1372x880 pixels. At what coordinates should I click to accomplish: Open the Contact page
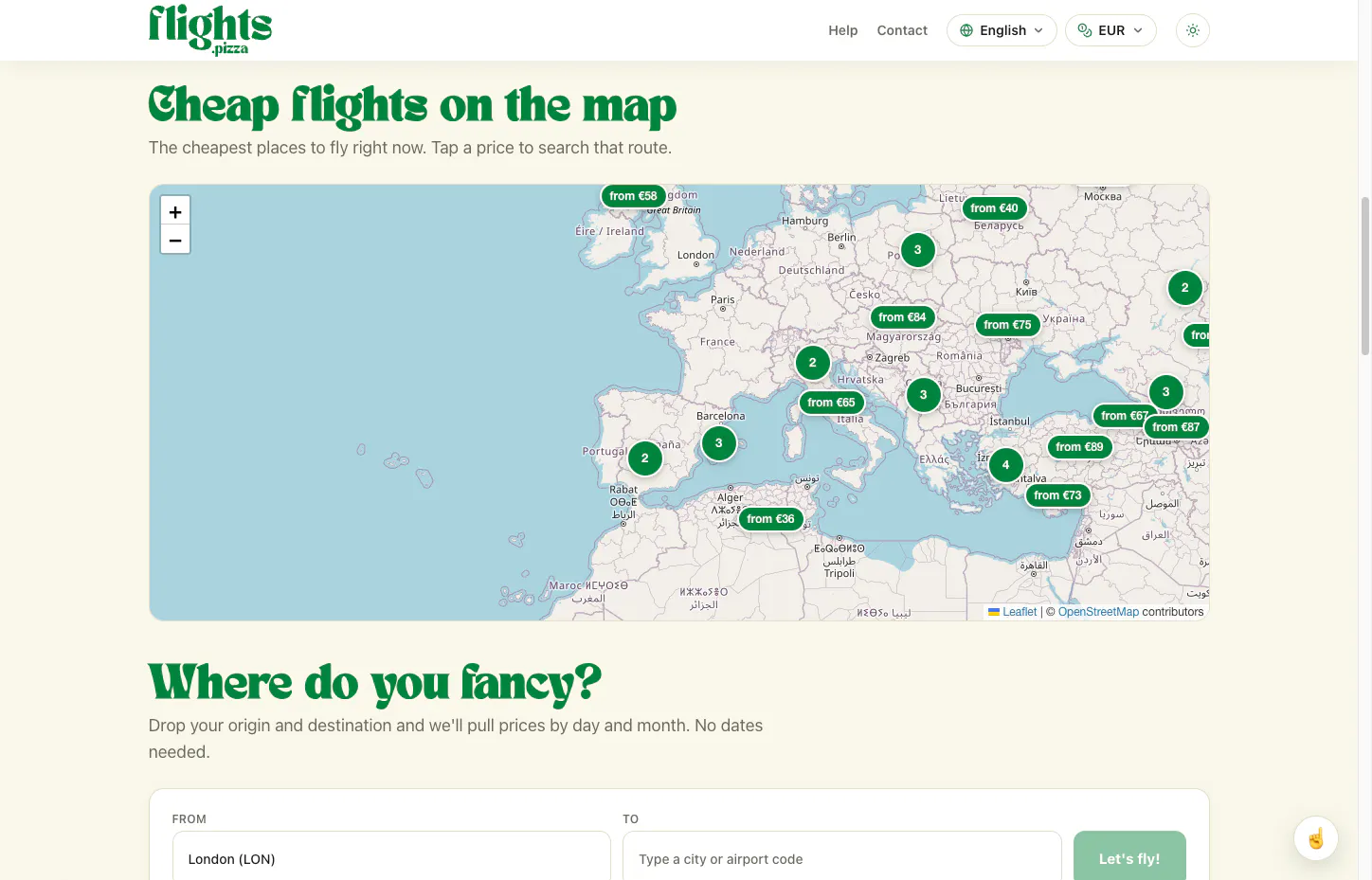coord(902,30)
